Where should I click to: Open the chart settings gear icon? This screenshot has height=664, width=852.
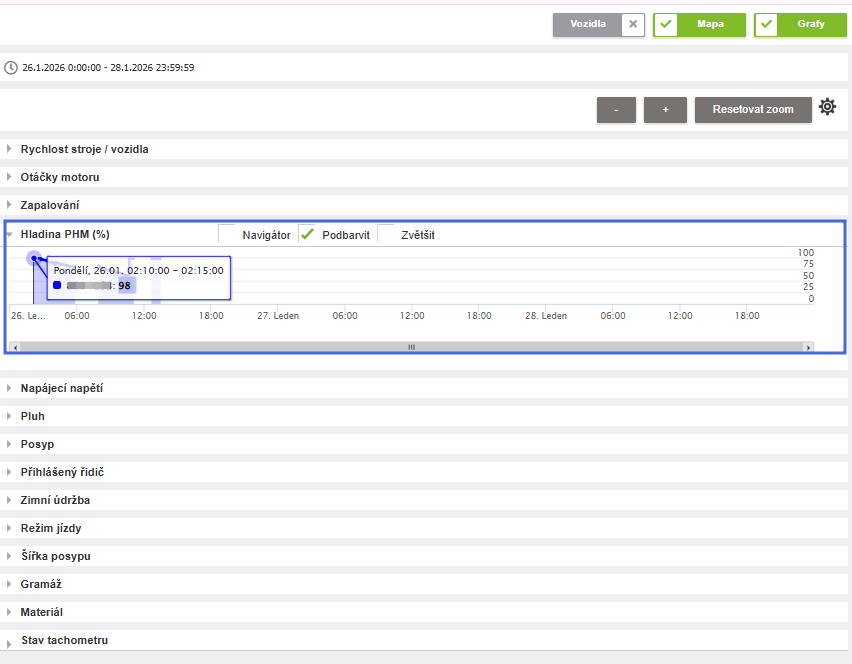point(827,107)
